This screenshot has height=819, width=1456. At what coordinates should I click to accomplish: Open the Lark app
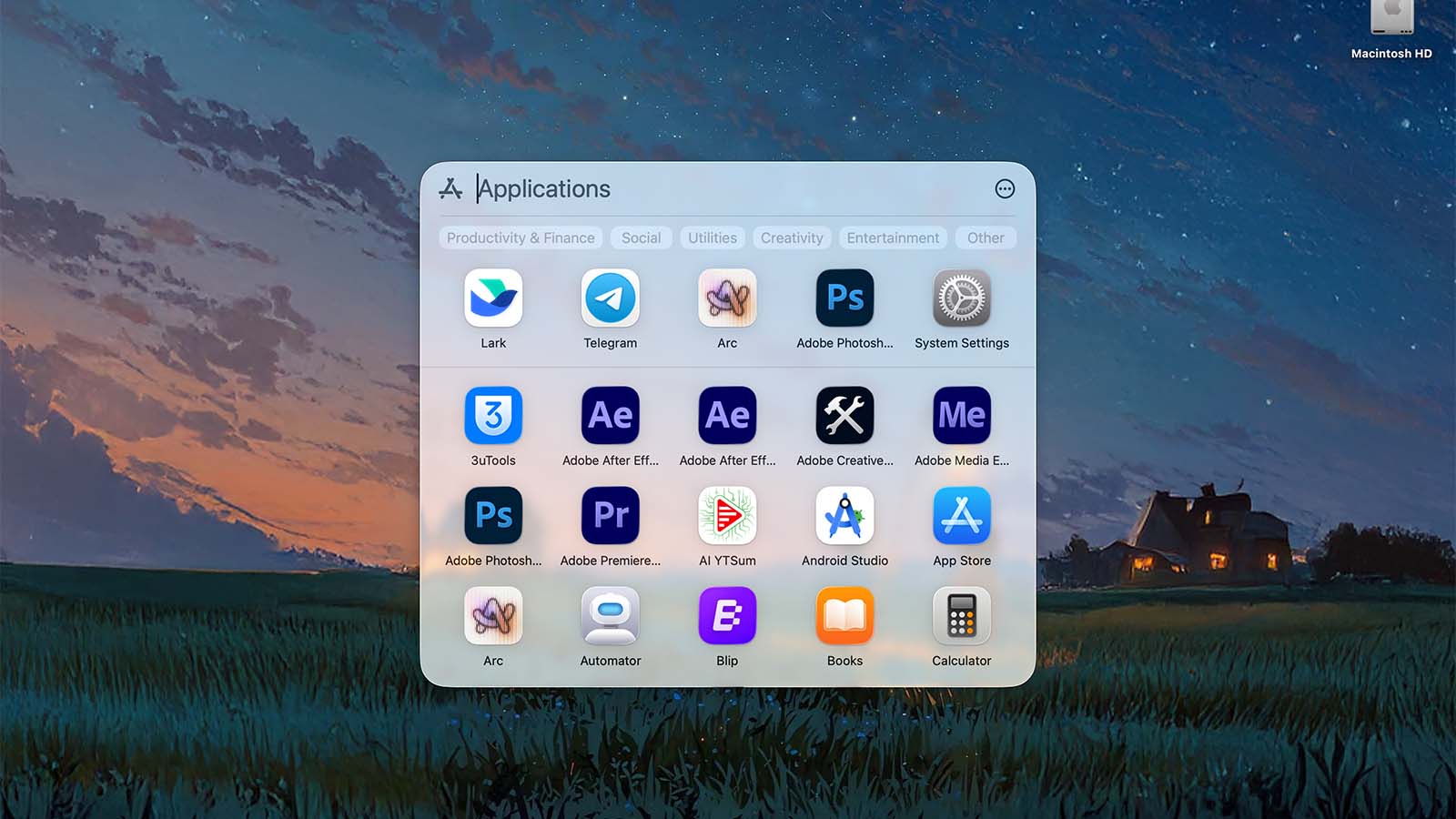click(493, 298)
